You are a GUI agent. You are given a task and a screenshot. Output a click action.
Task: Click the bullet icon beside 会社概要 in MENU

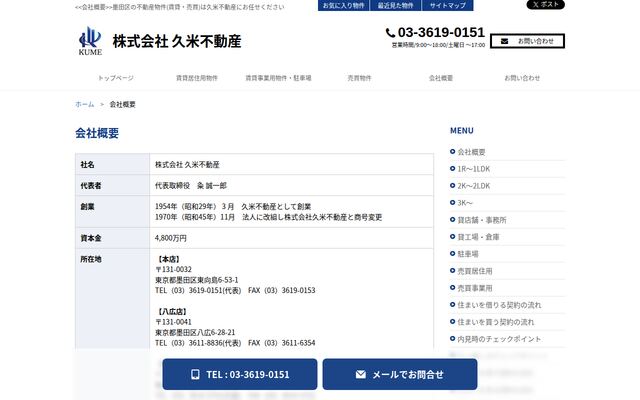coord(452,151)
